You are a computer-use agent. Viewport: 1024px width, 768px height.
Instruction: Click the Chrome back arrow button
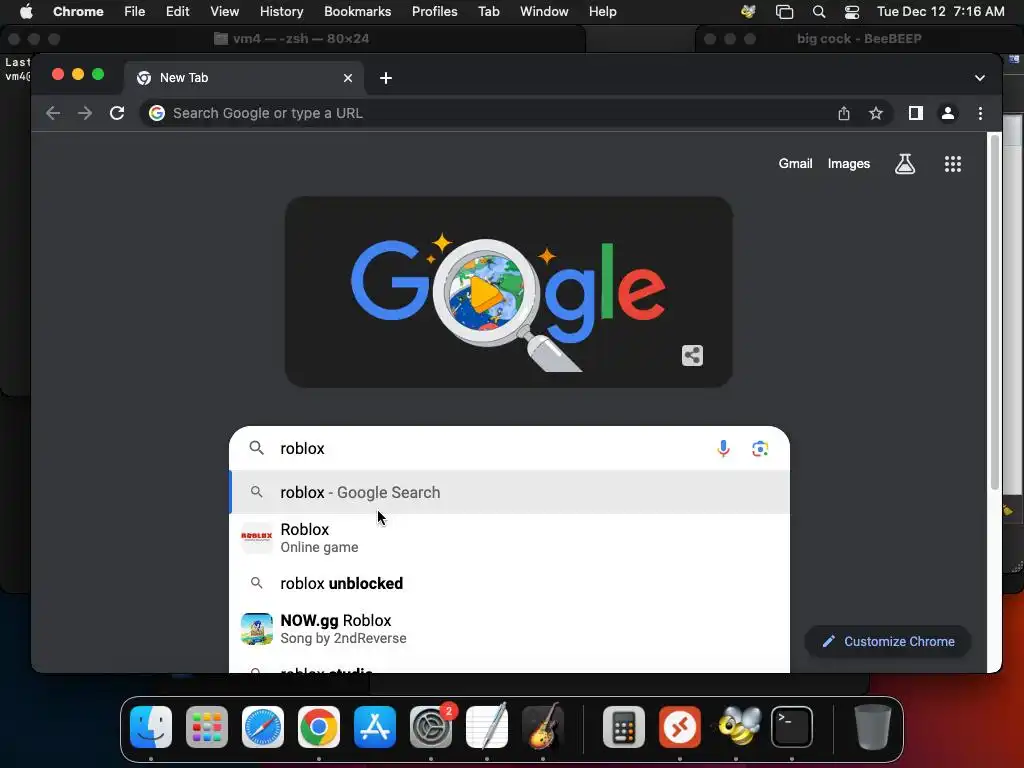point(53,113)
